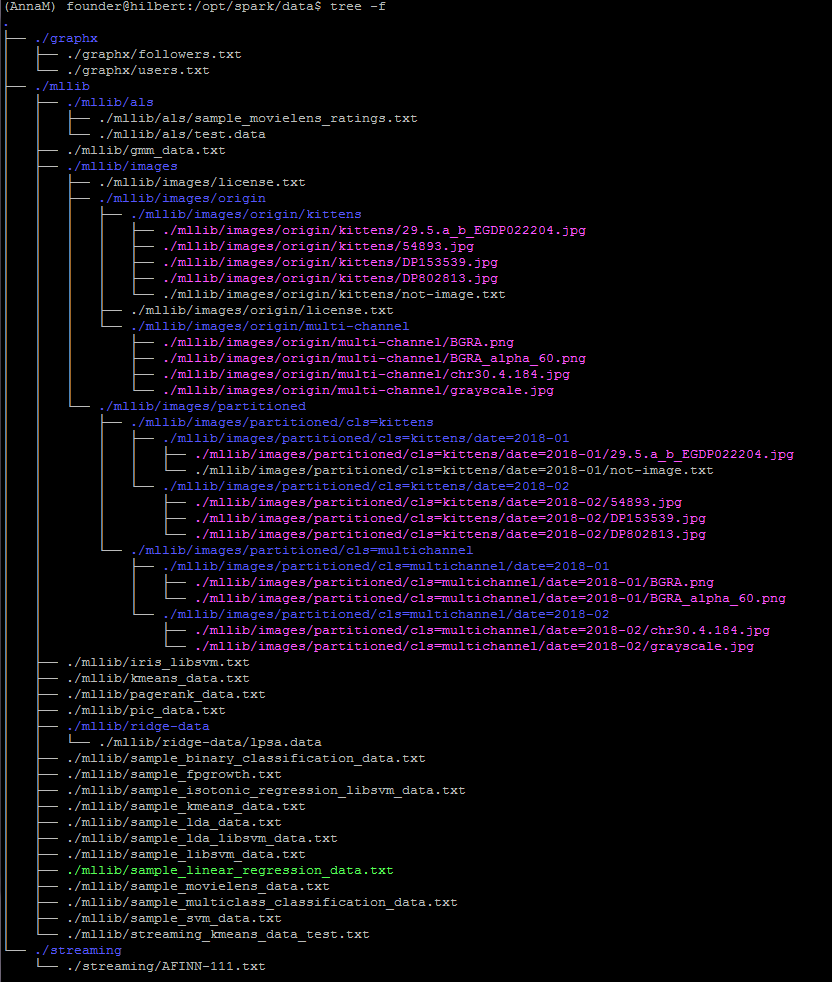Select cls=kittens/date=2018-02/DP153539.jpg
This screenshot has height=982, width=832.
tap(450, 519)
